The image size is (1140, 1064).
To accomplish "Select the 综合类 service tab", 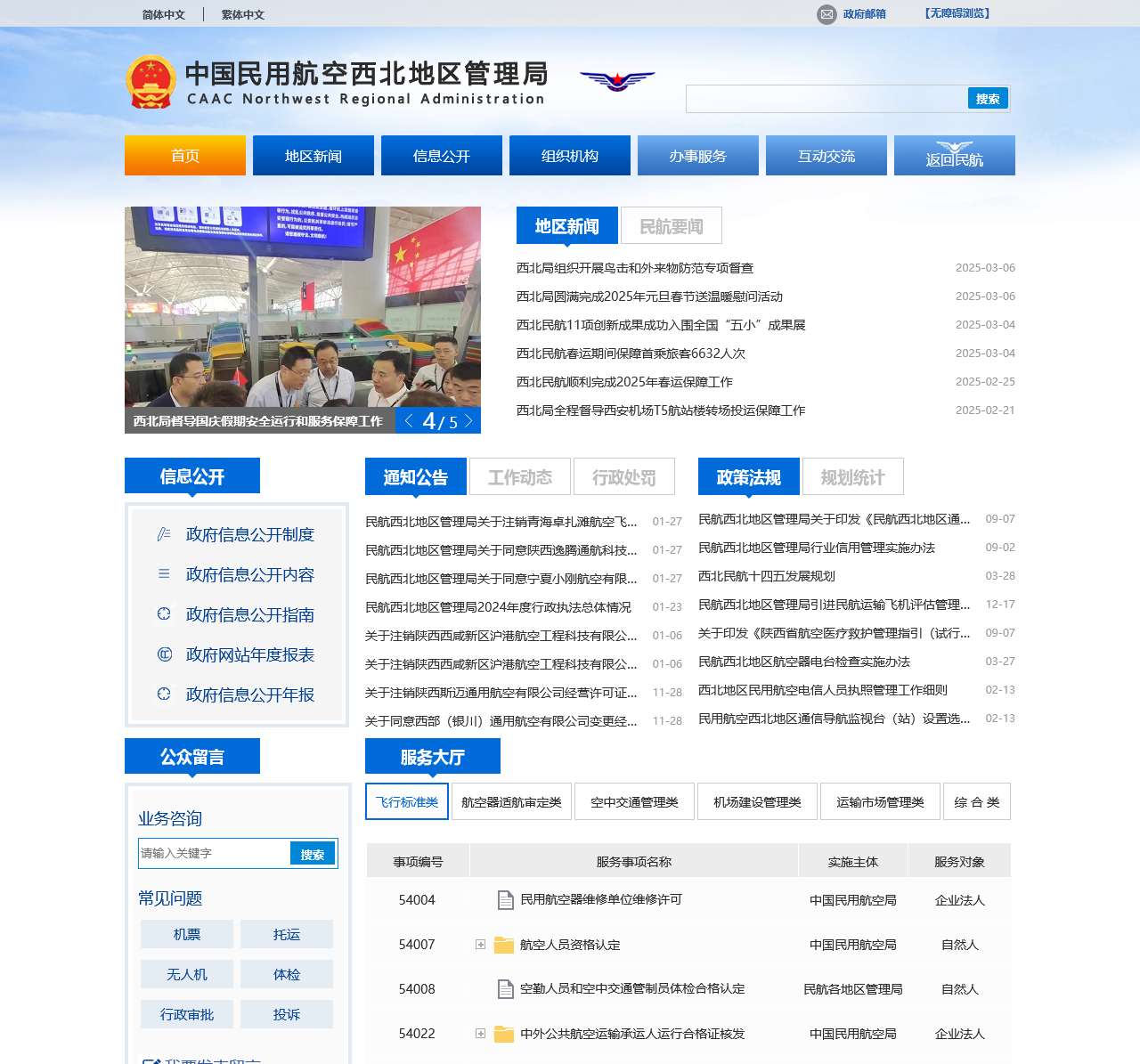I will 977,801.
